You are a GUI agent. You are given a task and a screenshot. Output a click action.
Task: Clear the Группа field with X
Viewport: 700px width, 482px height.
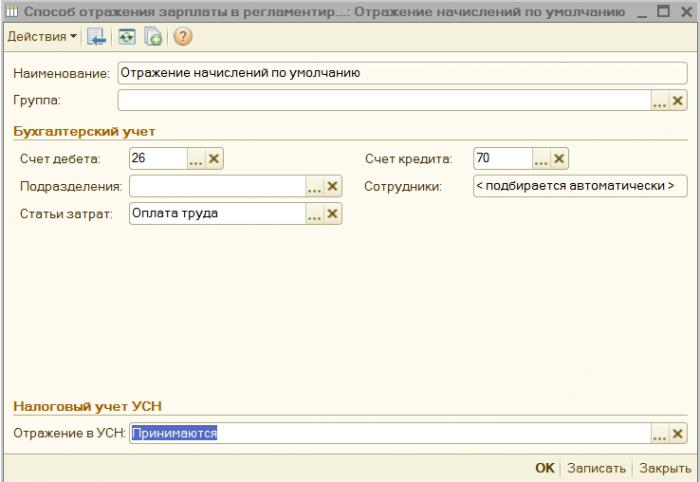click(x=677, y=101)
